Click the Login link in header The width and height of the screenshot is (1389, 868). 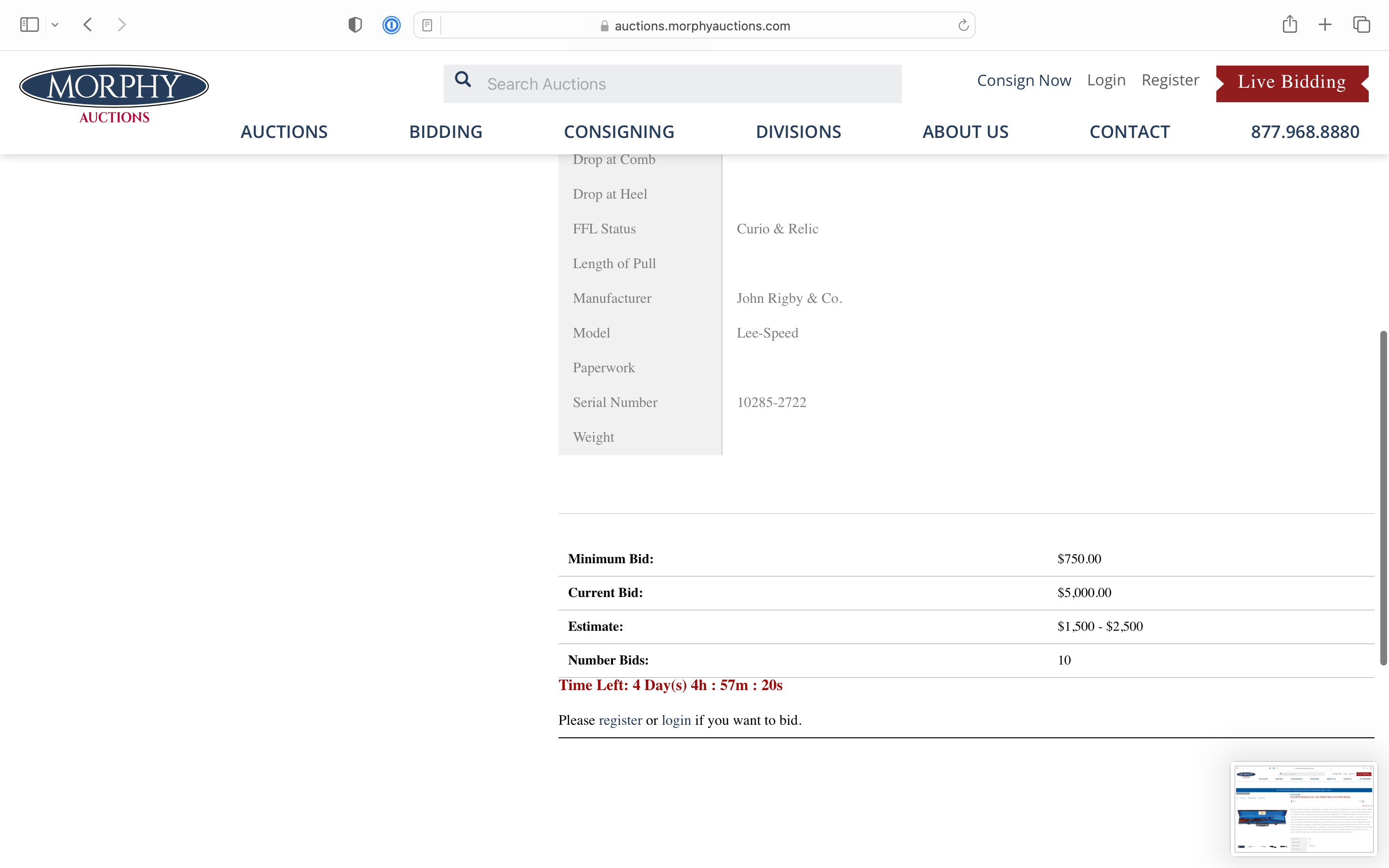(x=1106, y=81)
